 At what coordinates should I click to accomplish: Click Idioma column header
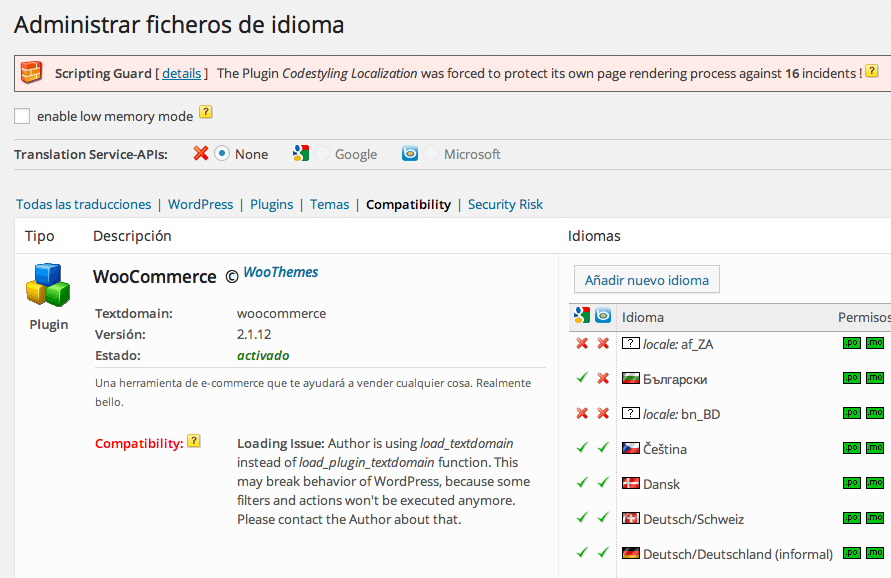(643, 317)
